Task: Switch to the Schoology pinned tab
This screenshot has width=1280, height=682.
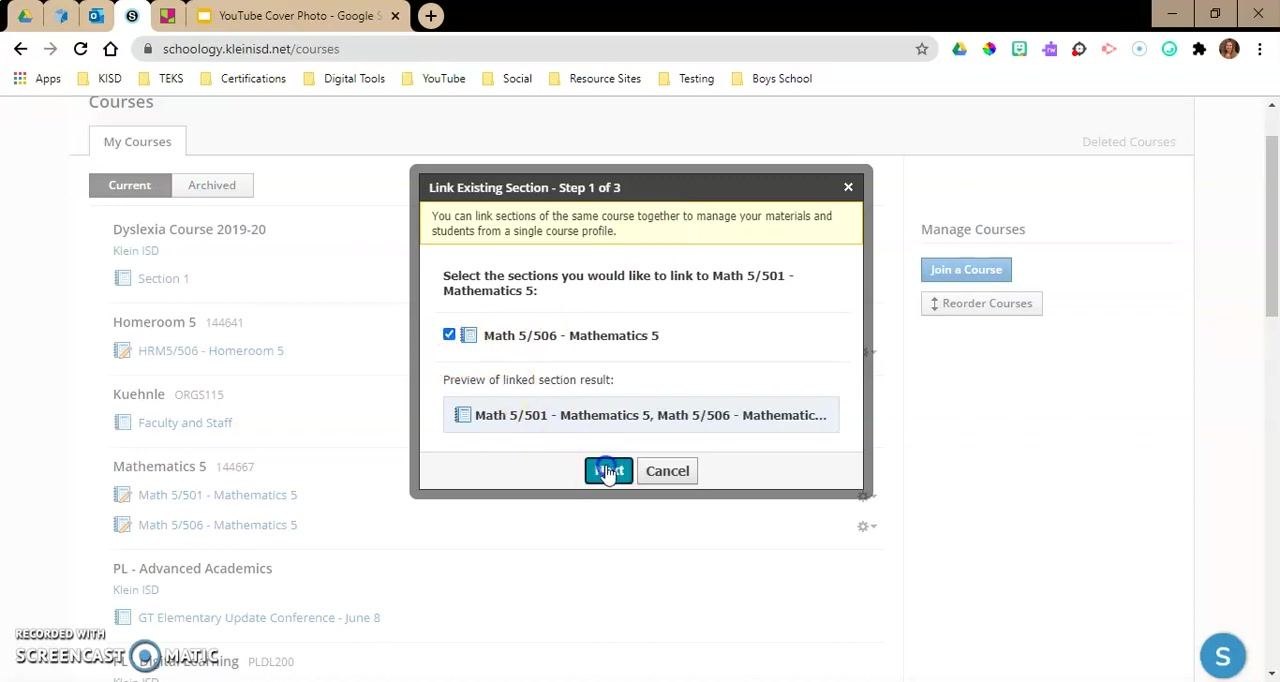Action: click(132, 16)
